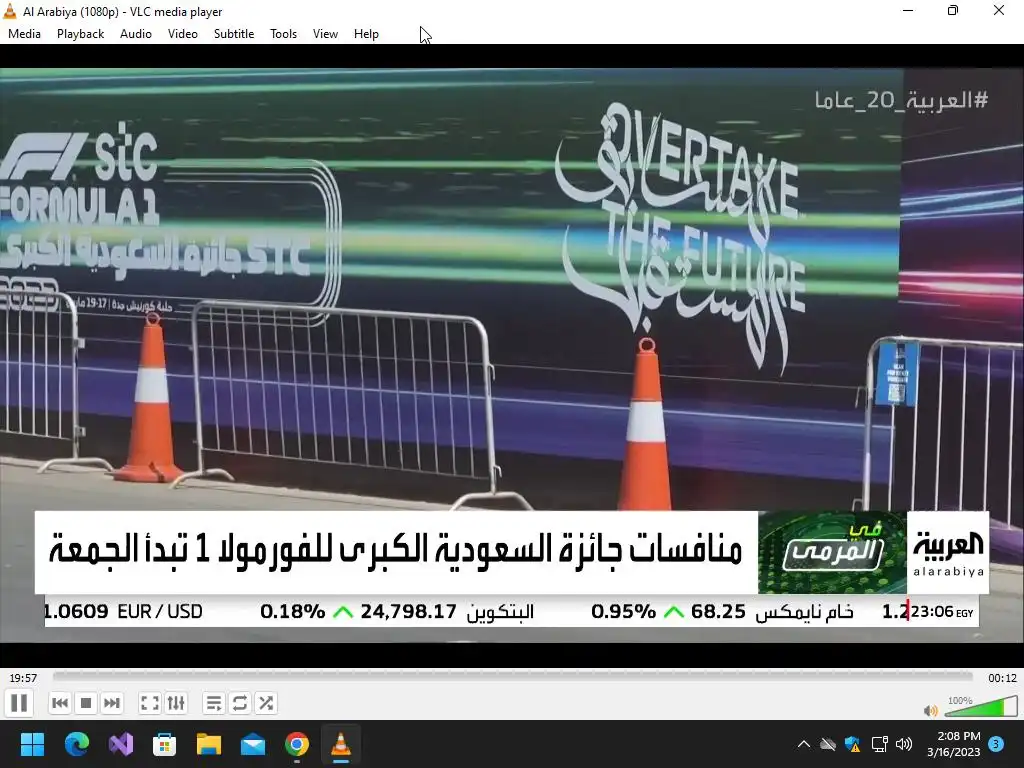Minimize the VLC window

tap(908, 10)
